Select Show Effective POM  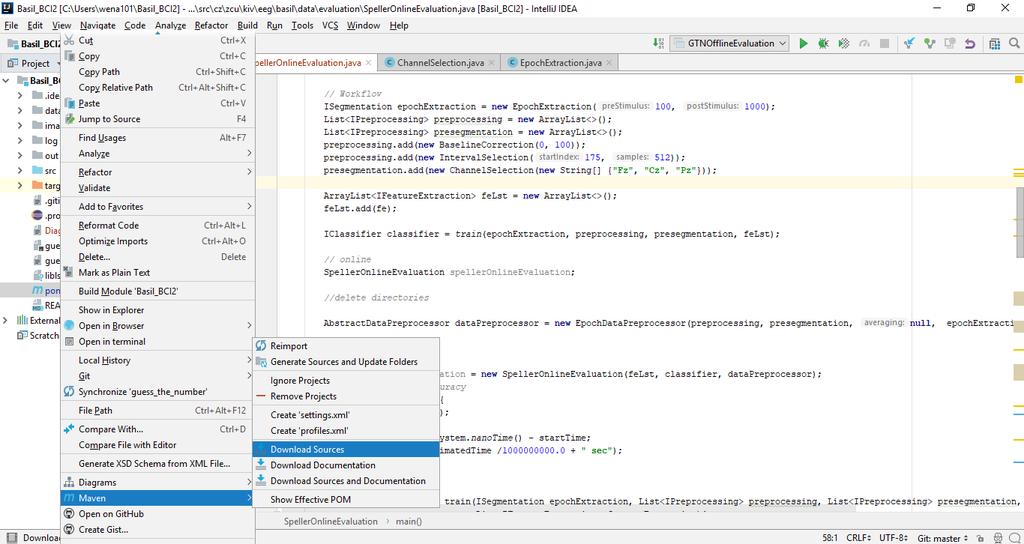[x=346, y=500]
